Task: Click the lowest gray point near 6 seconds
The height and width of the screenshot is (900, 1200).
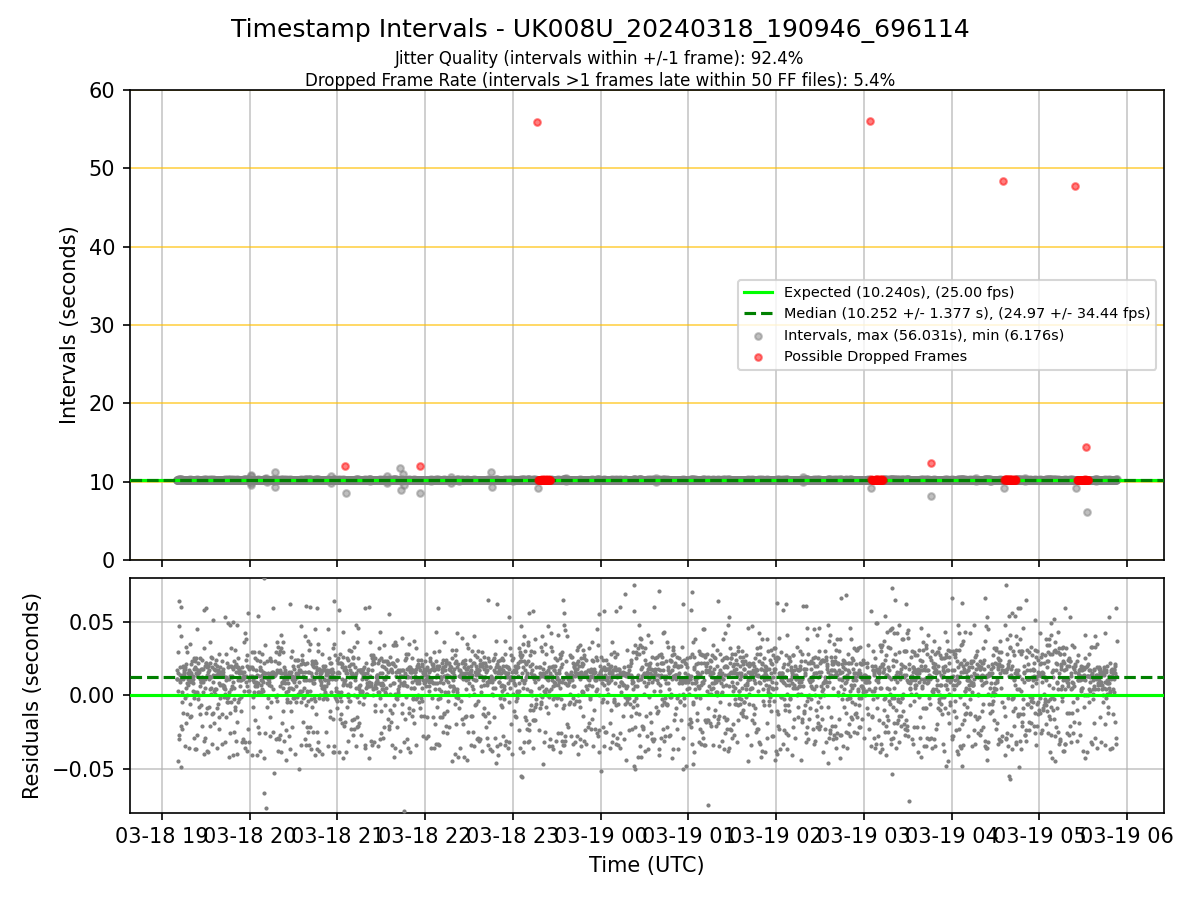Action: [1087, 512]
